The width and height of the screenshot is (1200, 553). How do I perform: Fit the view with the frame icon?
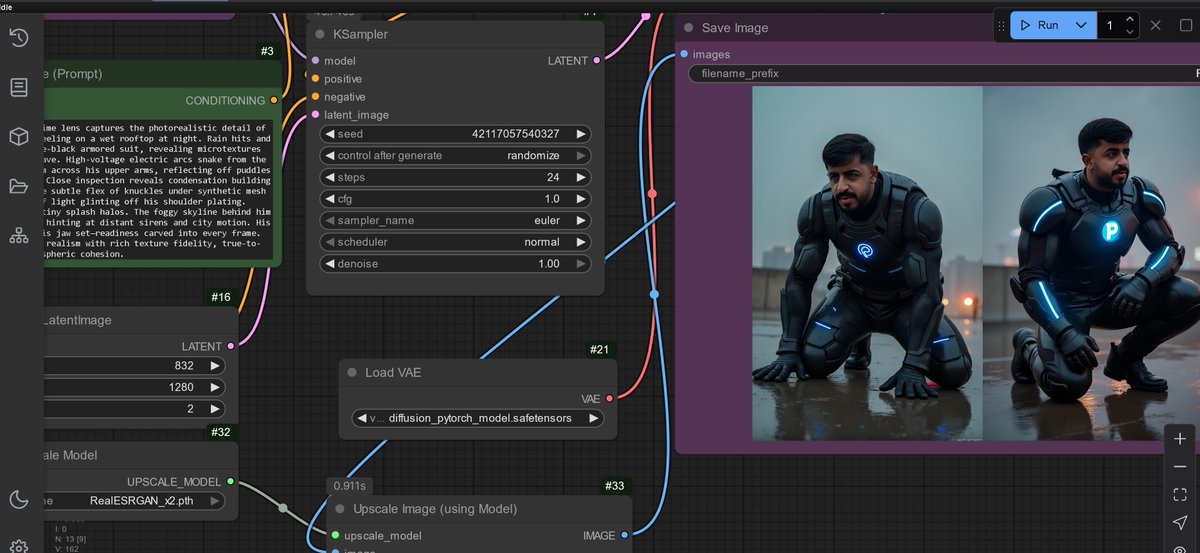coord(1180,494)
